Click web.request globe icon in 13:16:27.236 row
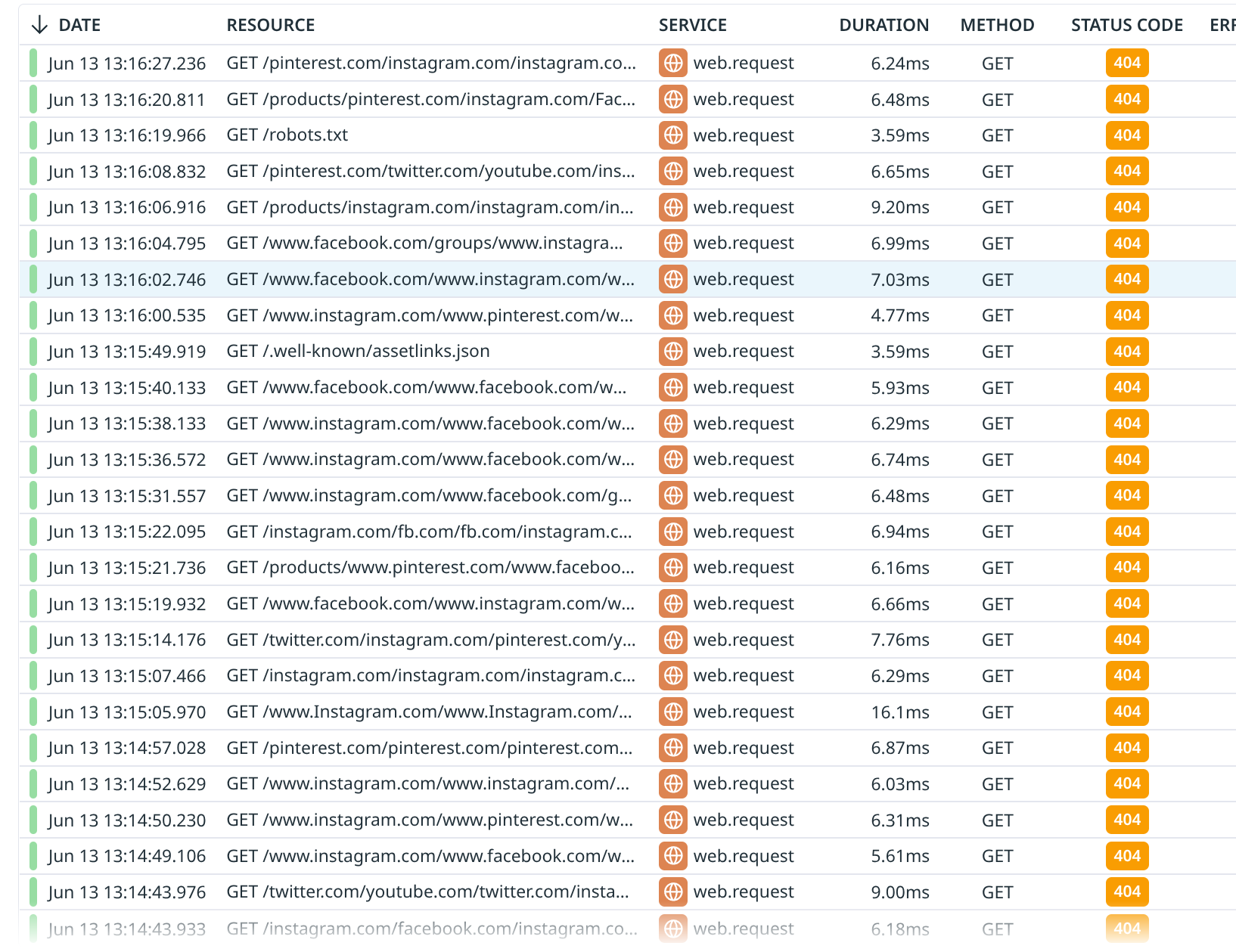This screenshot has width=1236, height=952. pos(673,63)
